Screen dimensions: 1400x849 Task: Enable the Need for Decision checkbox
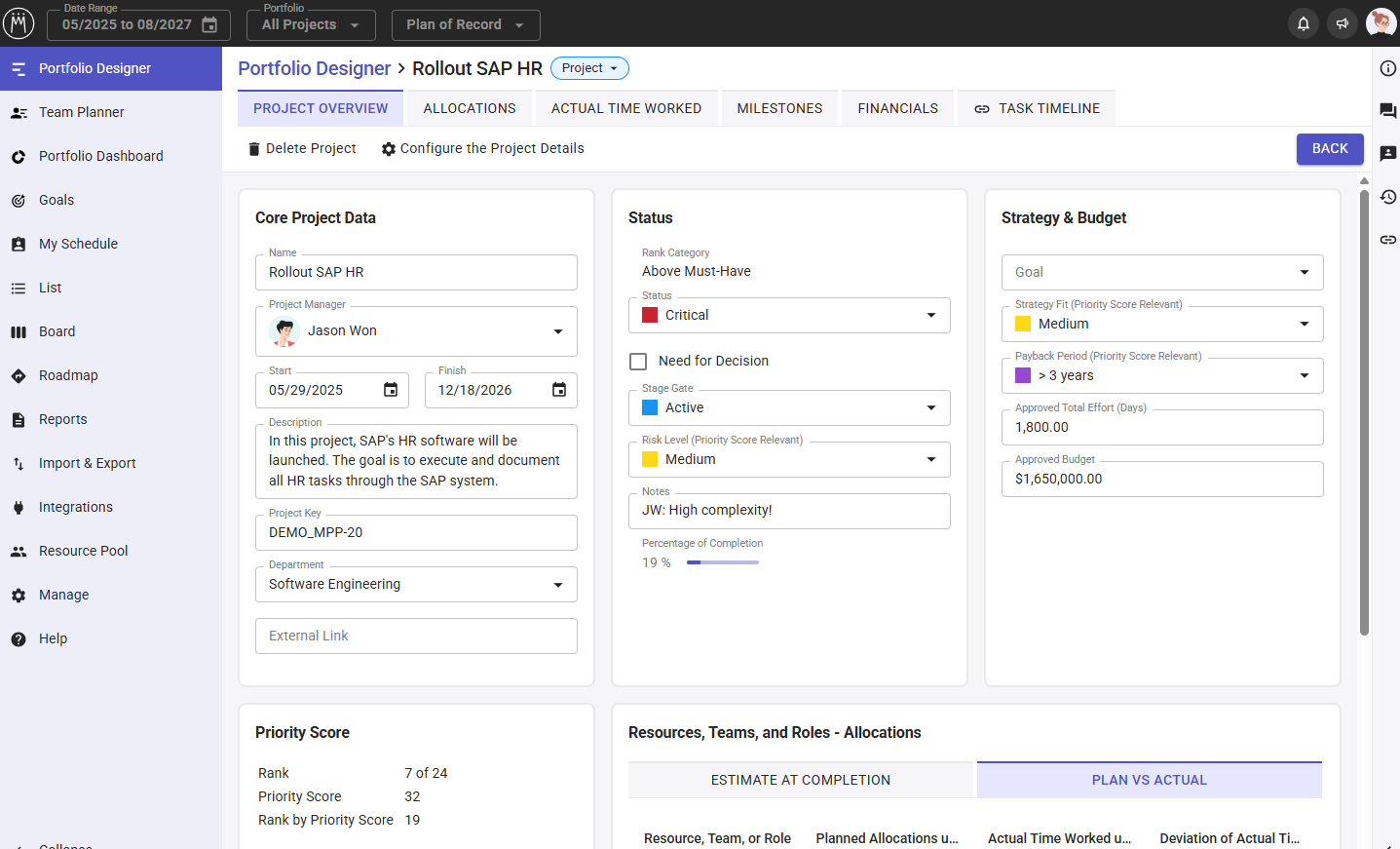638,362
